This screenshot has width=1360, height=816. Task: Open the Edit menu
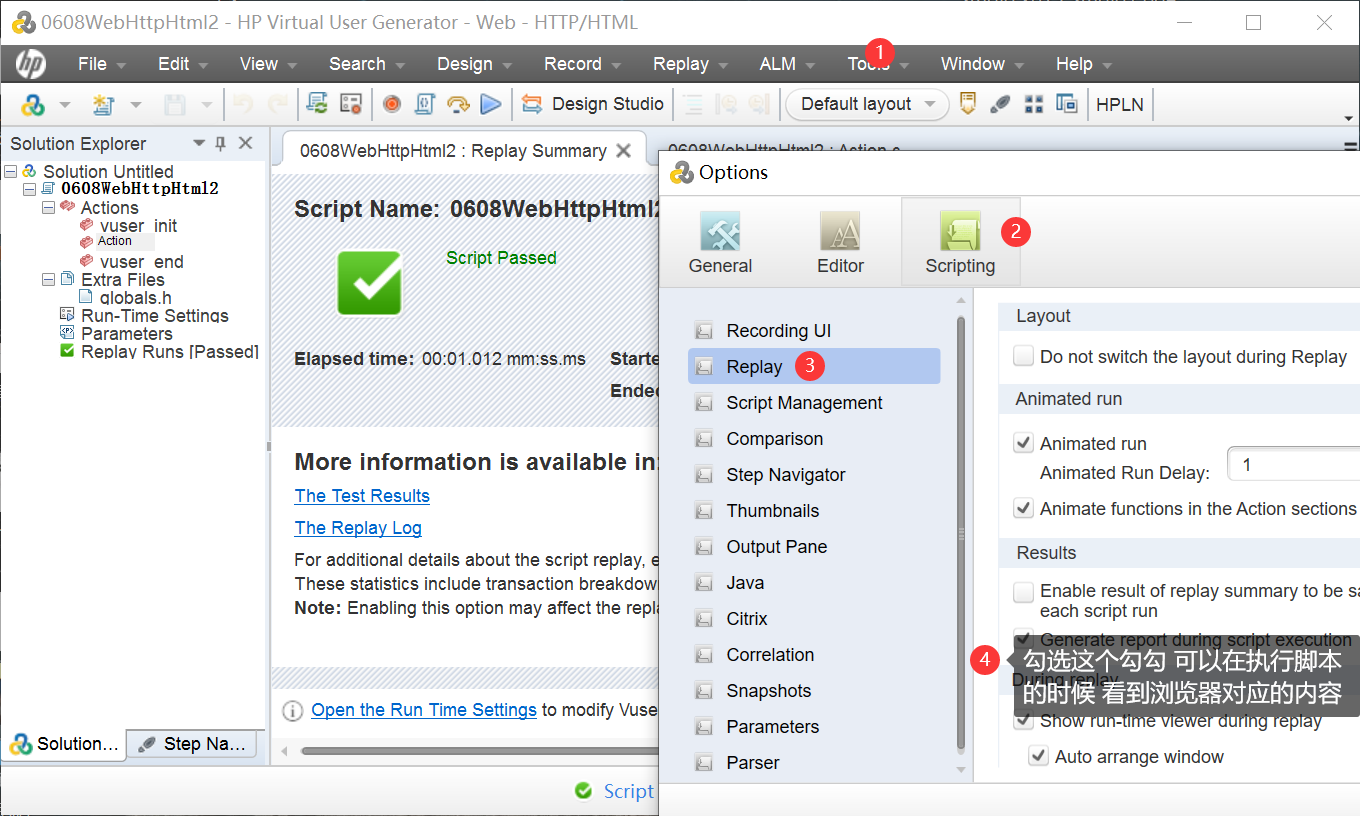coord(182,64)
